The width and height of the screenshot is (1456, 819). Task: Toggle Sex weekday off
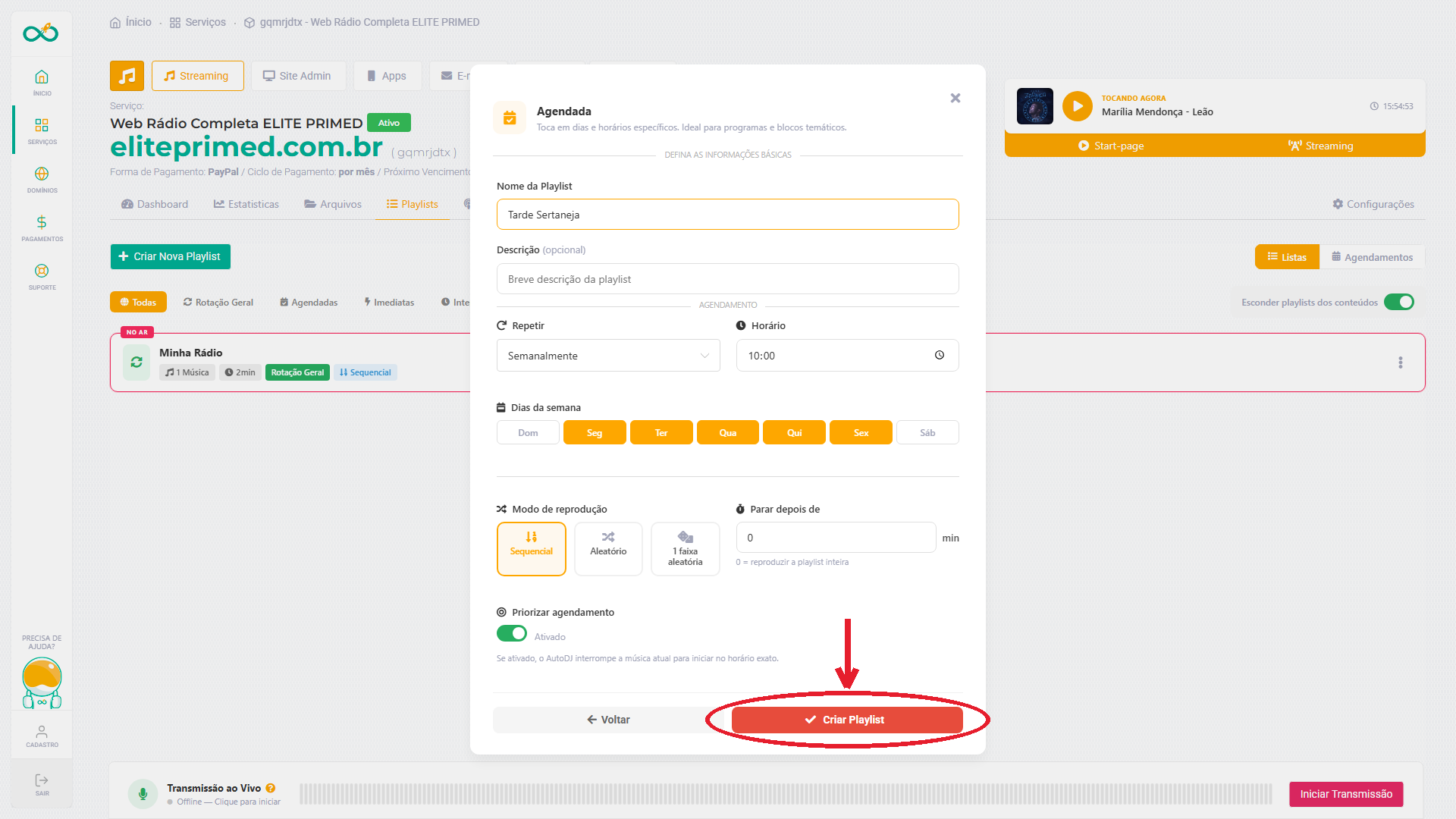pyautogui.click(x=861, y=432)
